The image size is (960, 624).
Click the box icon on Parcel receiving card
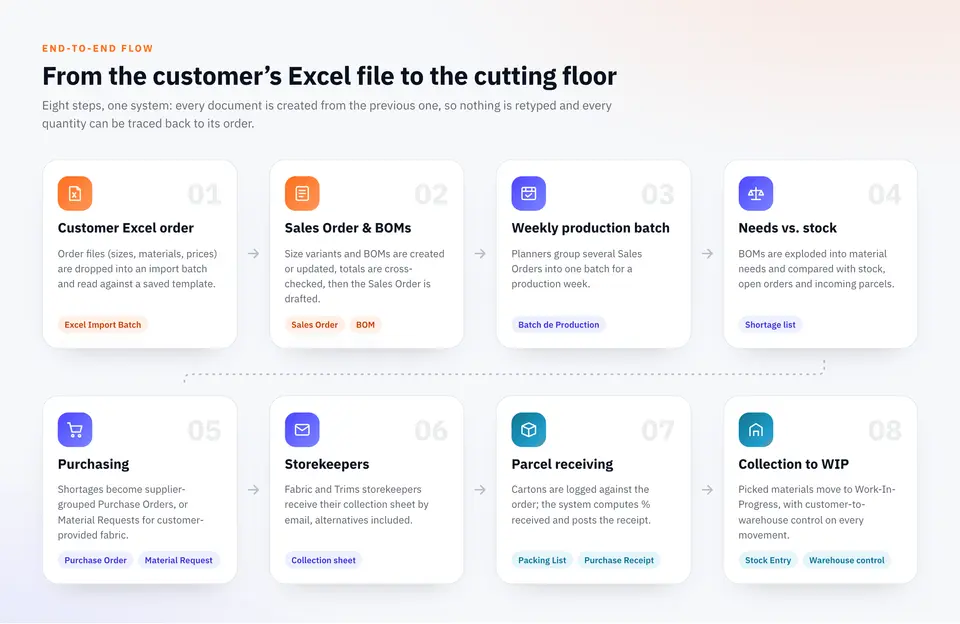click(528, 430)
